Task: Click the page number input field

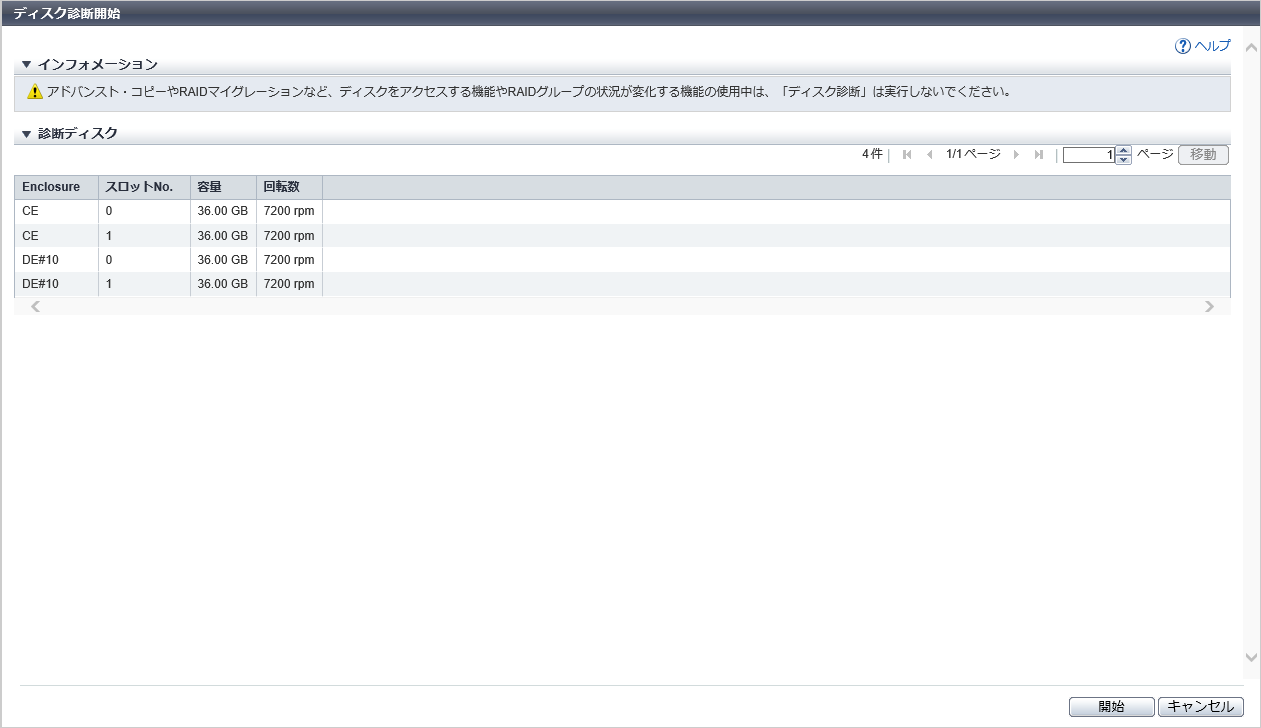Action: click(x=1088, y=155)
